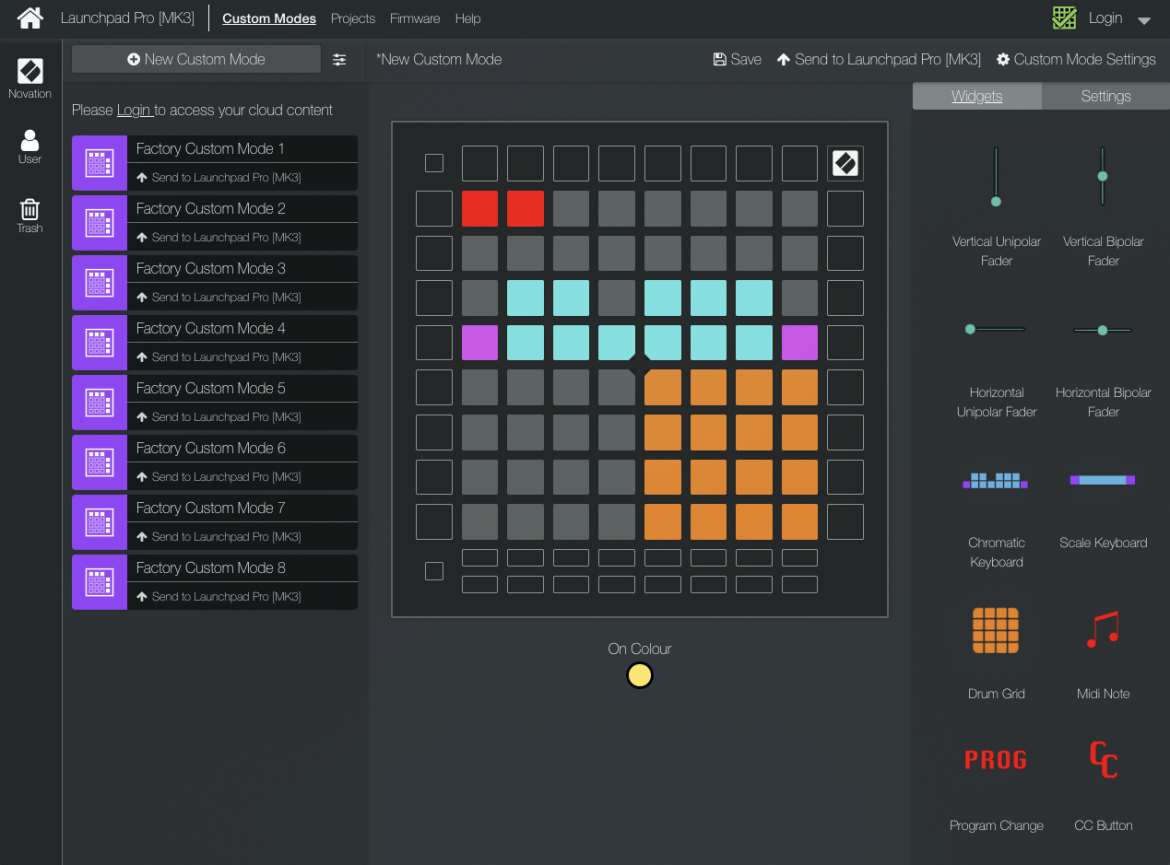Click the Factory Custom Mode 2 thumbnail icon

pos(99,222)
